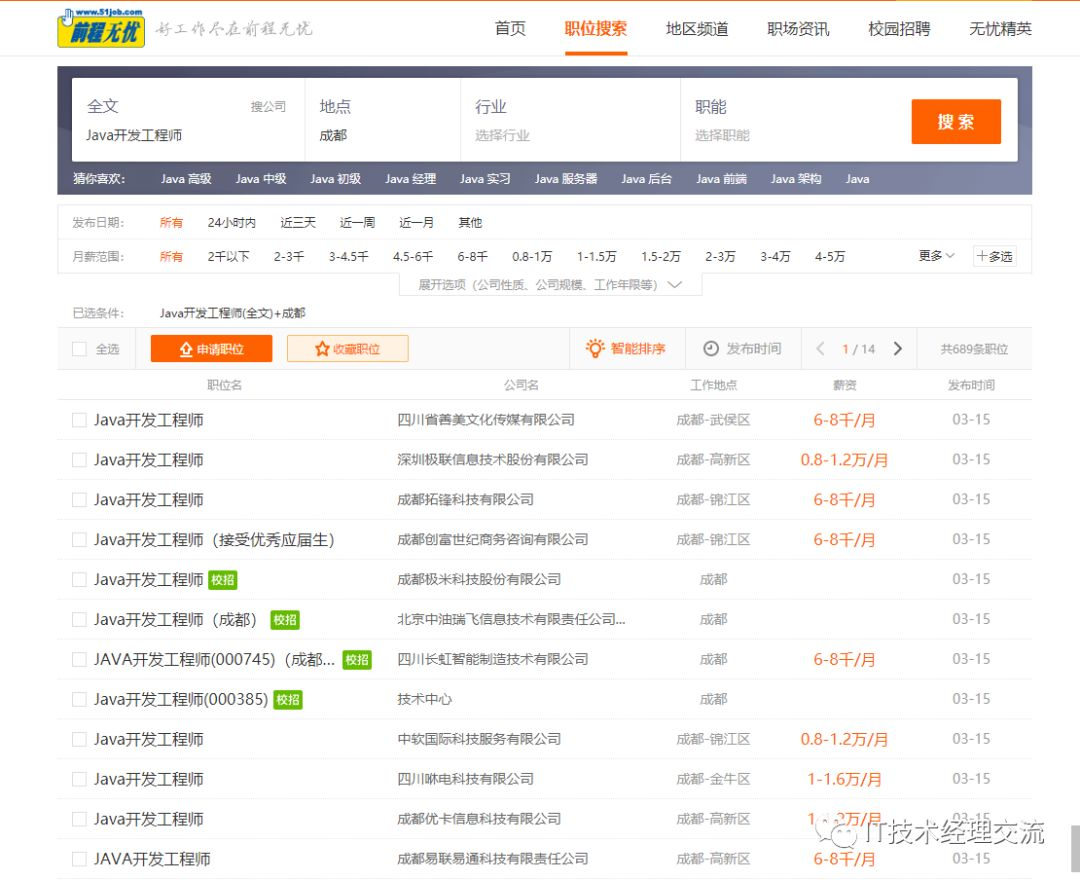The width and height of the screenshot is (1080, 880).
Task: Open the 职场资讯 tab
Action: [798, 29]
